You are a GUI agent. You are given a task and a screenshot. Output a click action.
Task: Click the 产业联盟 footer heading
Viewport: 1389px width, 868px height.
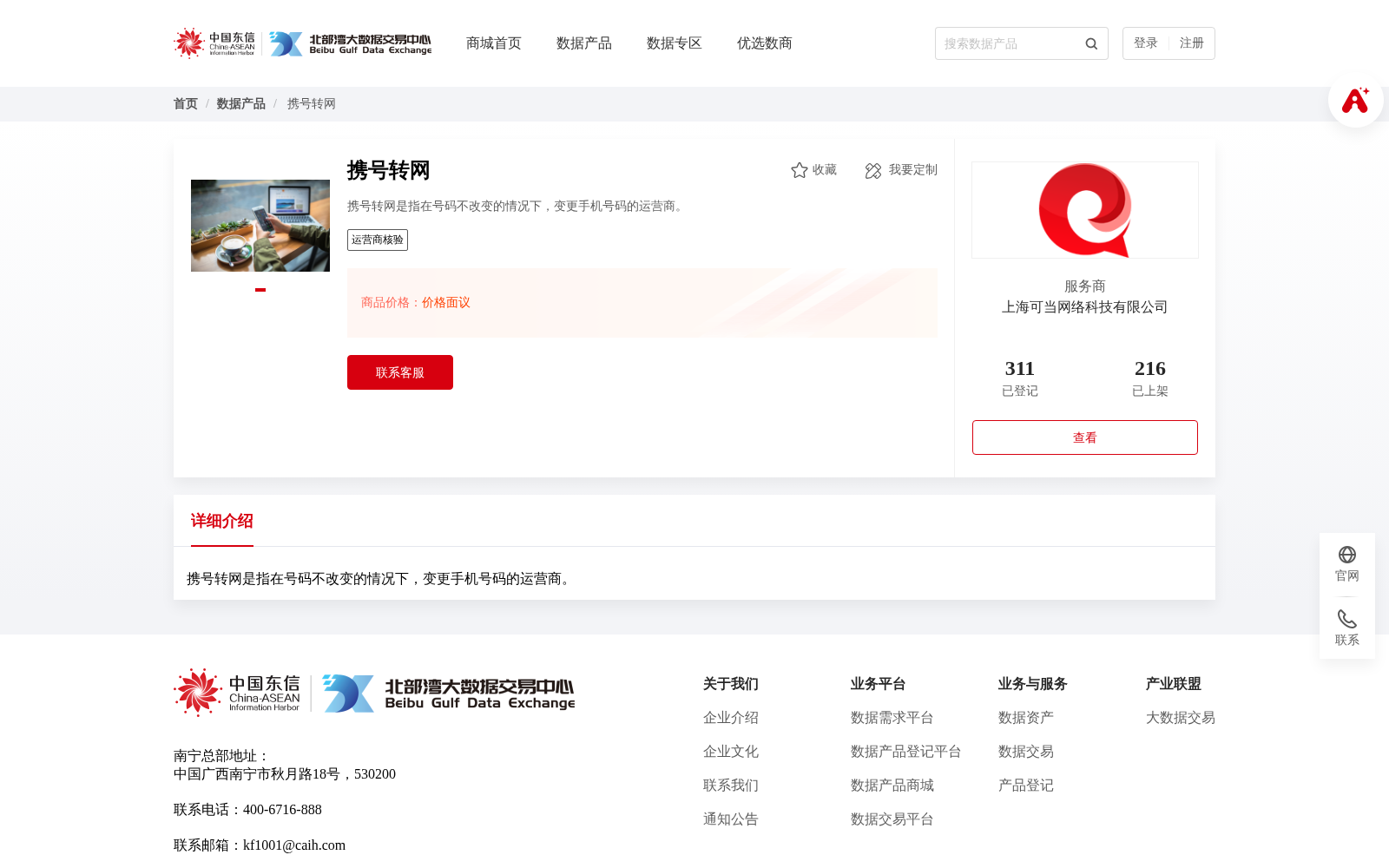click(x=1174, y=684)
